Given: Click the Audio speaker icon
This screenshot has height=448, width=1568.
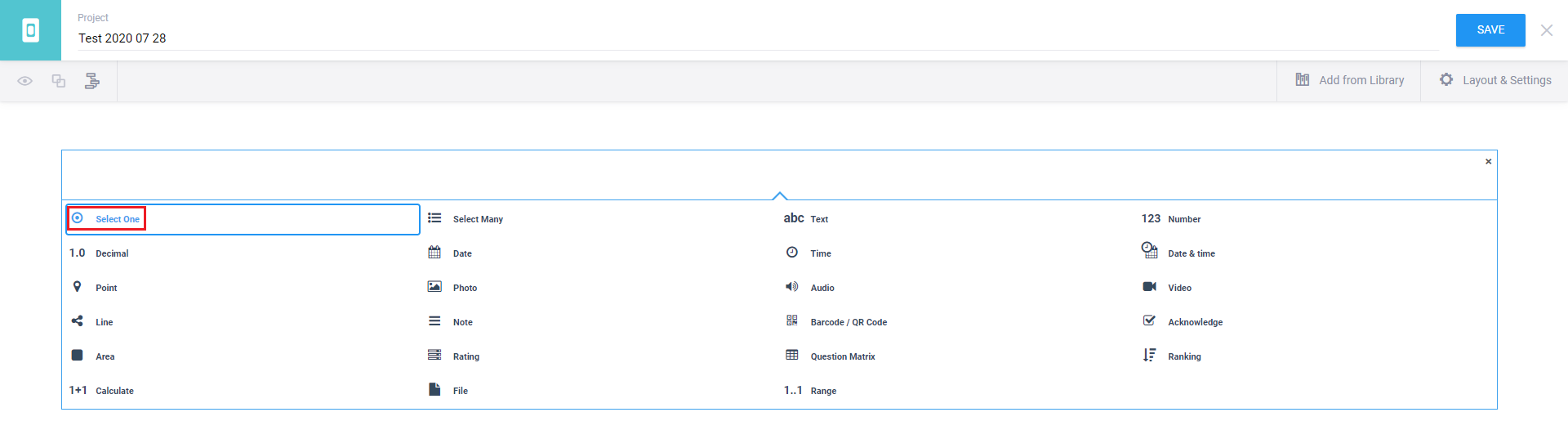Looking at the screenshot, I should (791, 287).
